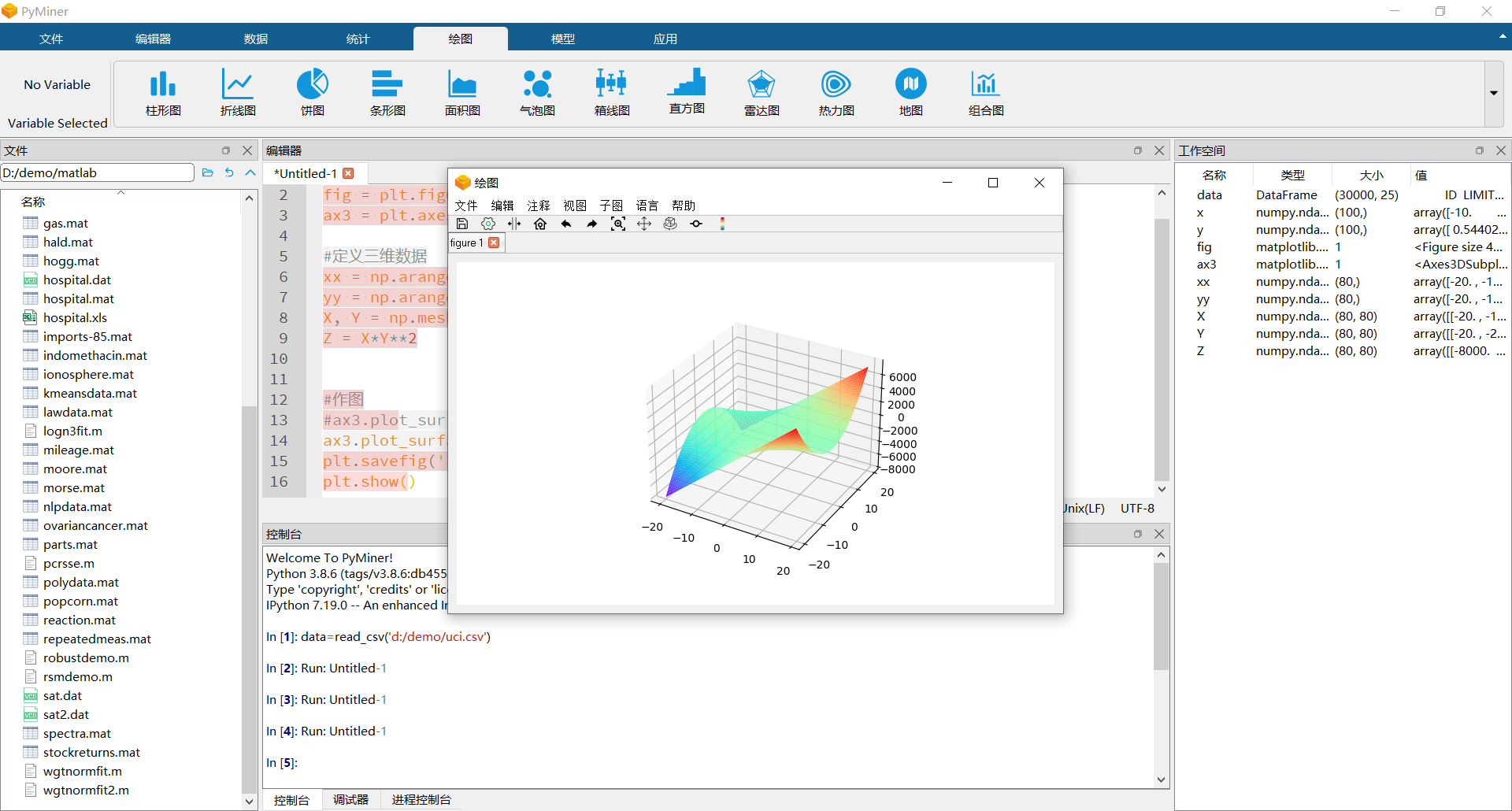Screen dimensions: 1512x811
Task: Go forward to next plot view
Action: 592,224
